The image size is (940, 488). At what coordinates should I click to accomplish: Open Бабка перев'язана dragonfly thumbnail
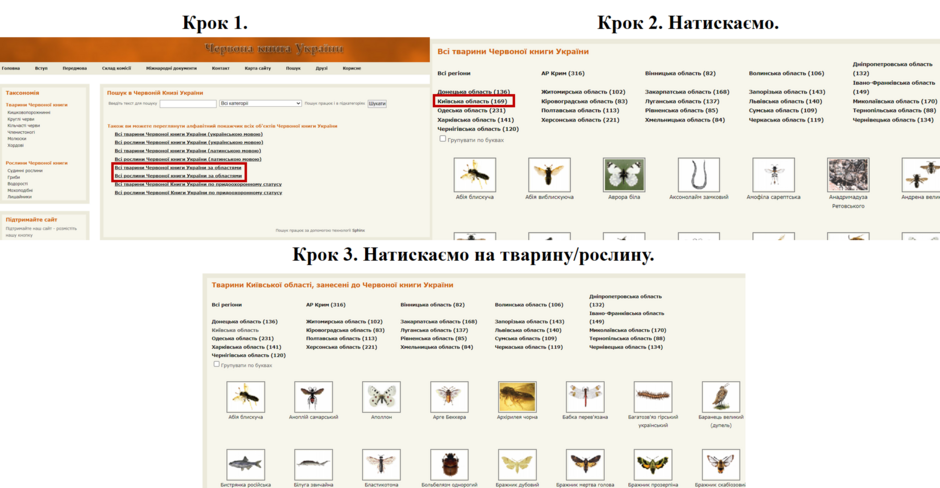tap(585, 397)
